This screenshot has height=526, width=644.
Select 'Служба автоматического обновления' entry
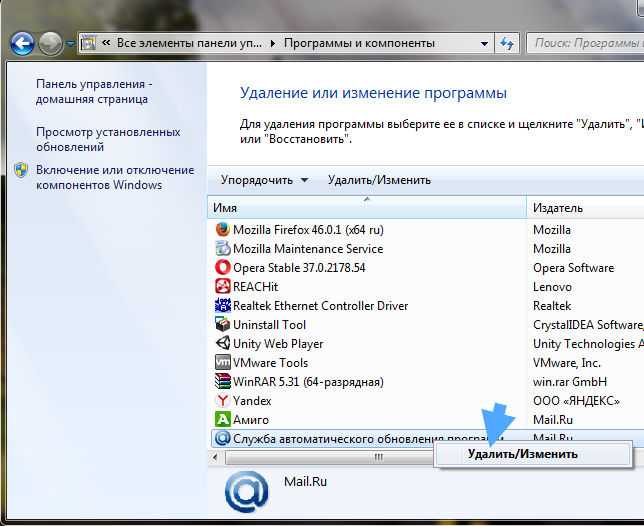click(368, 439)
